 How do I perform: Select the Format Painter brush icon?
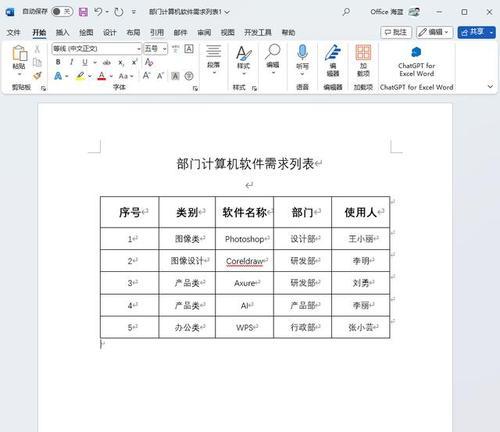[37, 76]
